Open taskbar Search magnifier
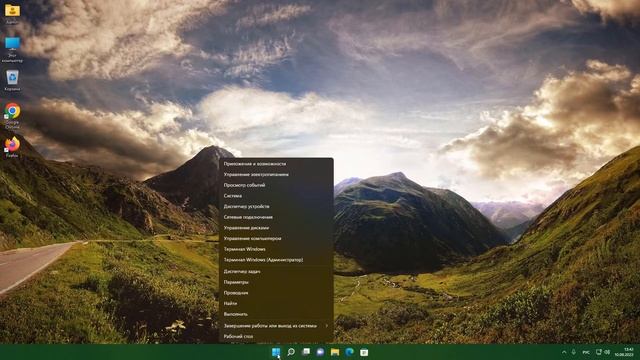The image size is (640, 360). click(x=291, y=352)
